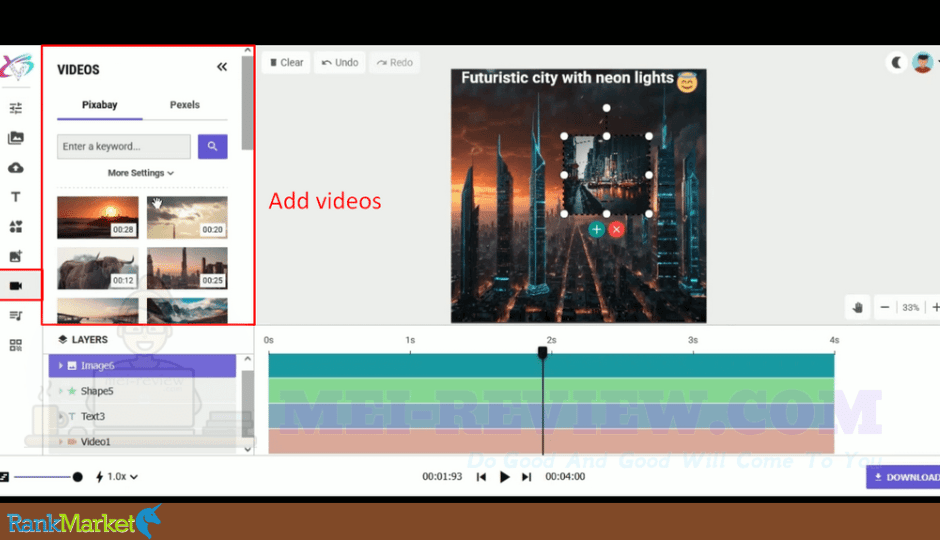Click the rotation handle above selected image
The image size is (940, 540).
tap(607, 108)
